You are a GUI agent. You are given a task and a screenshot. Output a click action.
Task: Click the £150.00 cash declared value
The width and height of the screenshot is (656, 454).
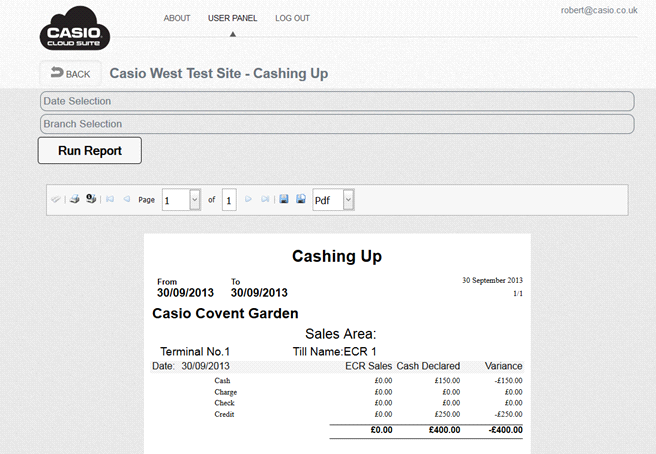447,381
